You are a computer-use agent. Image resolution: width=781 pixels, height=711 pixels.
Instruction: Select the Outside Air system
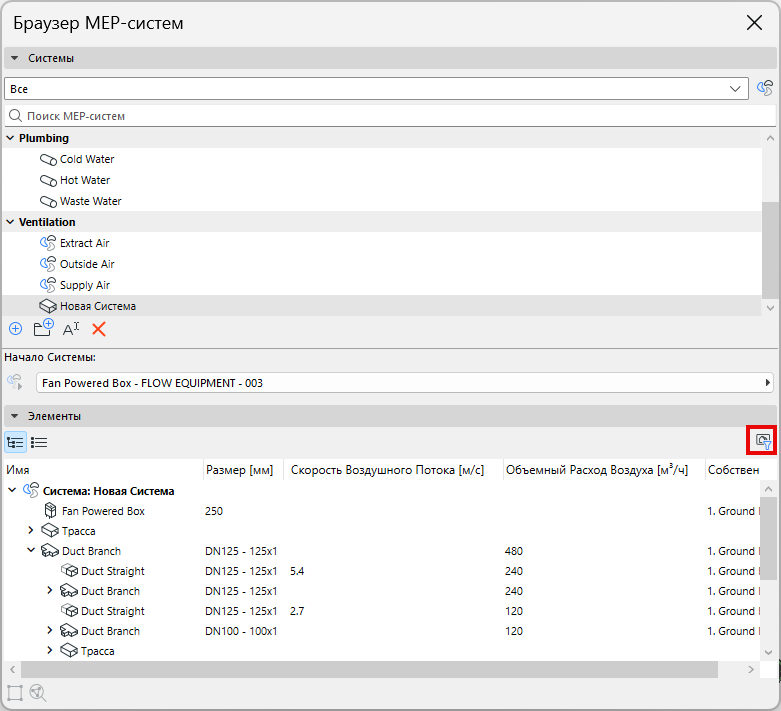[x=382, y=264]
